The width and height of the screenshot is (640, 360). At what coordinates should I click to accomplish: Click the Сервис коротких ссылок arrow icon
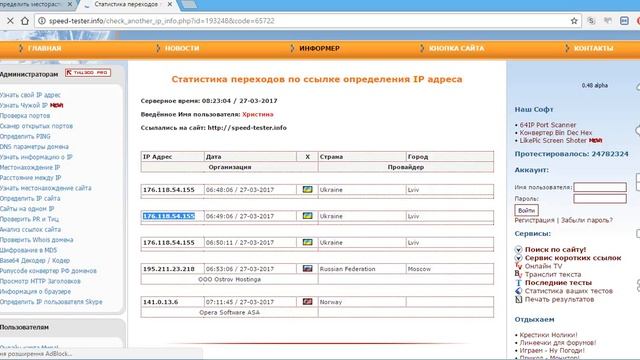coord(518,258)
